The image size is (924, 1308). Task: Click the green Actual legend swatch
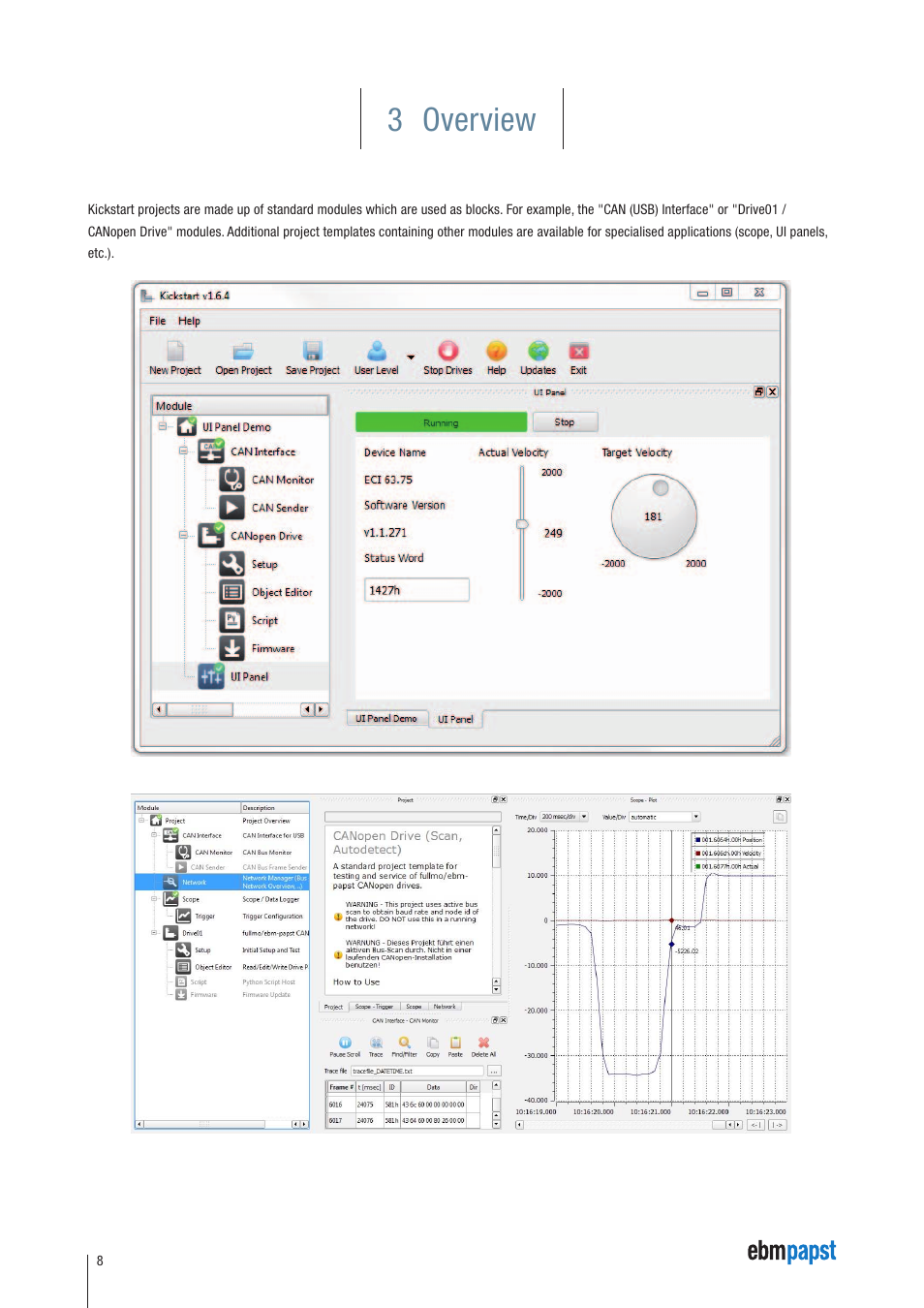[697, 866]
